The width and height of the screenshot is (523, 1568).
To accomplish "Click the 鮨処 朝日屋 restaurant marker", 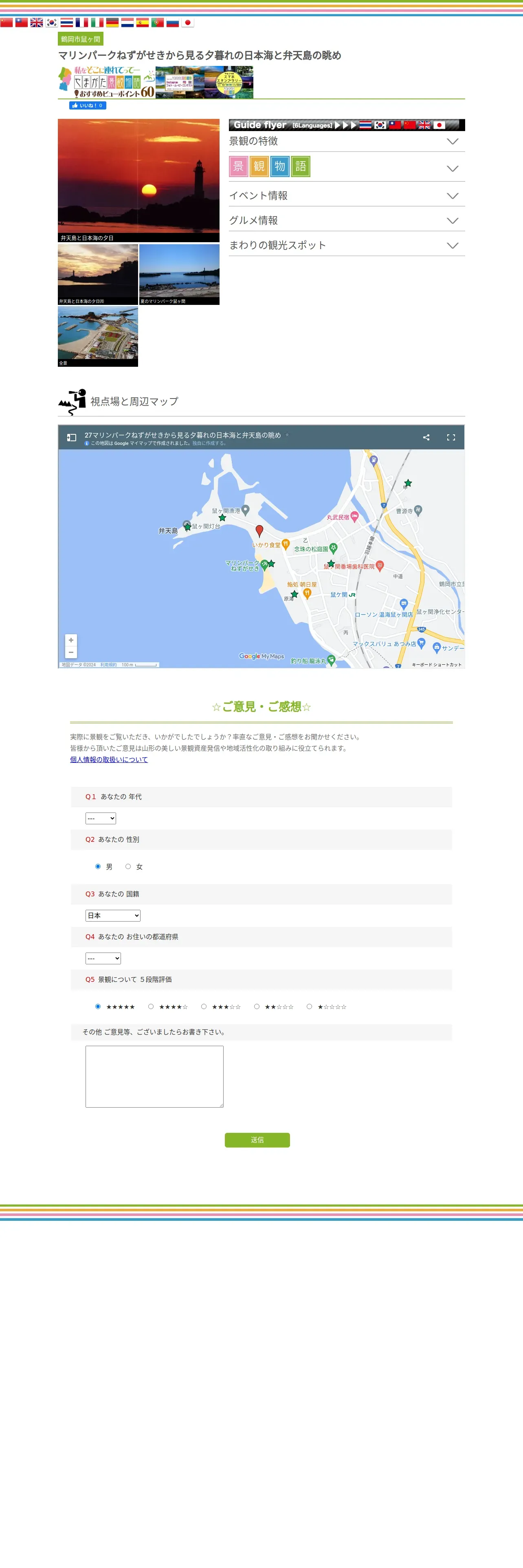I will 307,593.
